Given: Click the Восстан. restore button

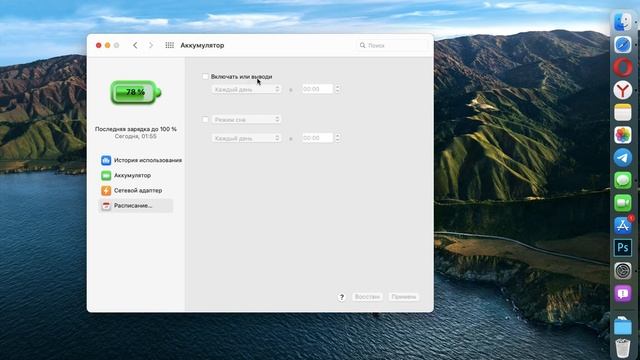Looking at the screenshot, I should pyautogui.click(x=367, y=297).
